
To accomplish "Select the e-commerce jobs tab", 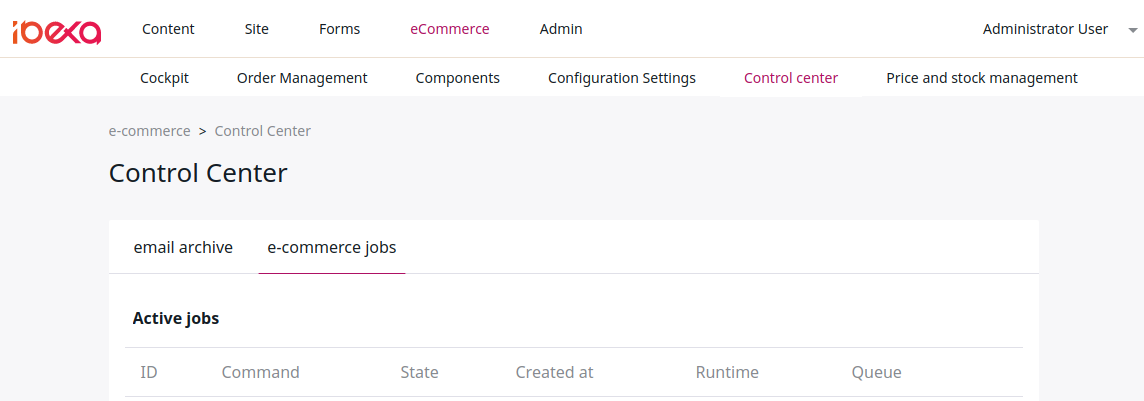I will (332, 247).
